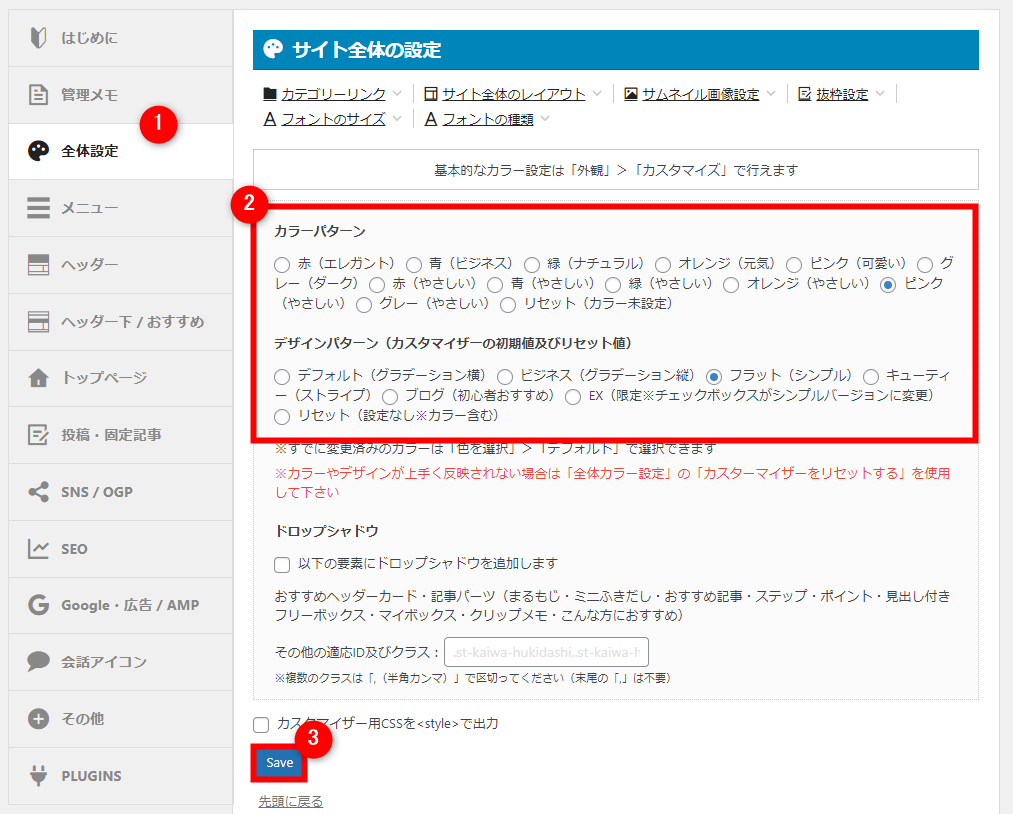Click the Google G icon in sidebar
Viewport: 1013px width, 814px height.
(38, 605)
